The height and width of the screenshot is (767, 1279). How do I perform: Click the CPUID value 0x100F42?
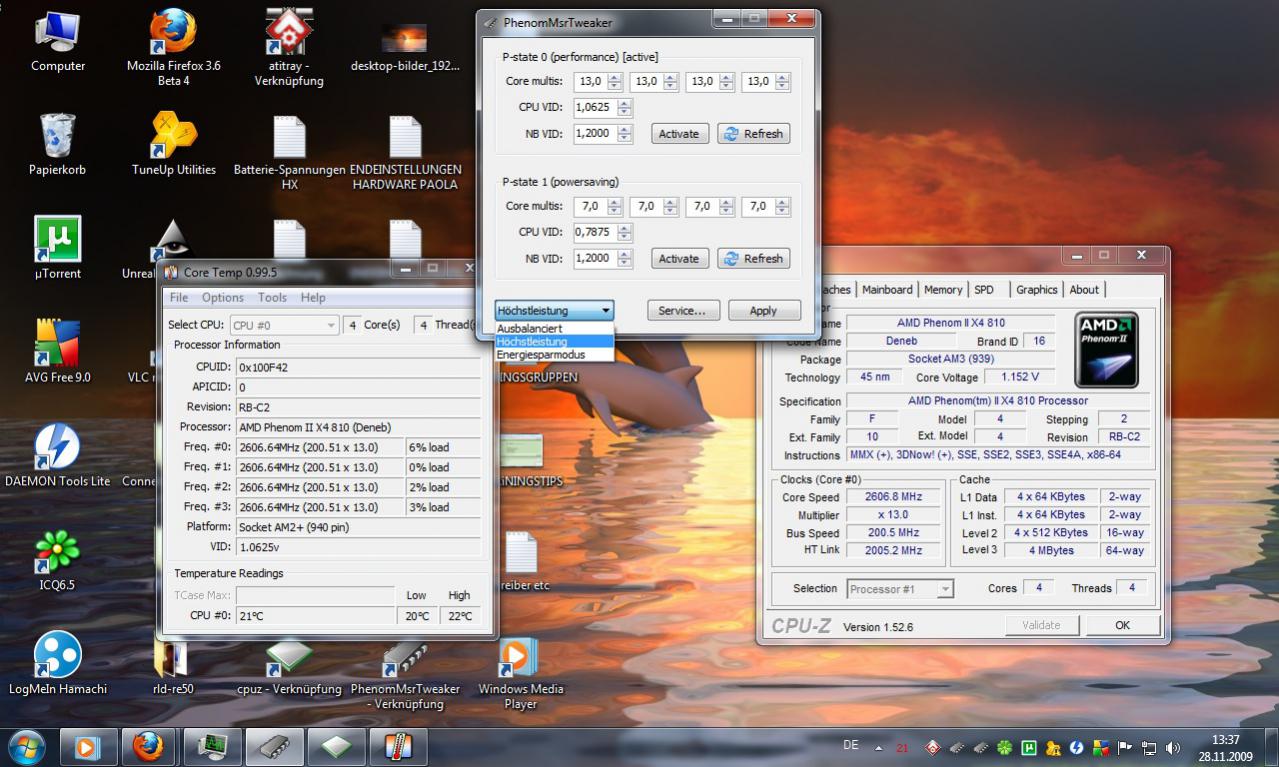(x=358, y=367)
